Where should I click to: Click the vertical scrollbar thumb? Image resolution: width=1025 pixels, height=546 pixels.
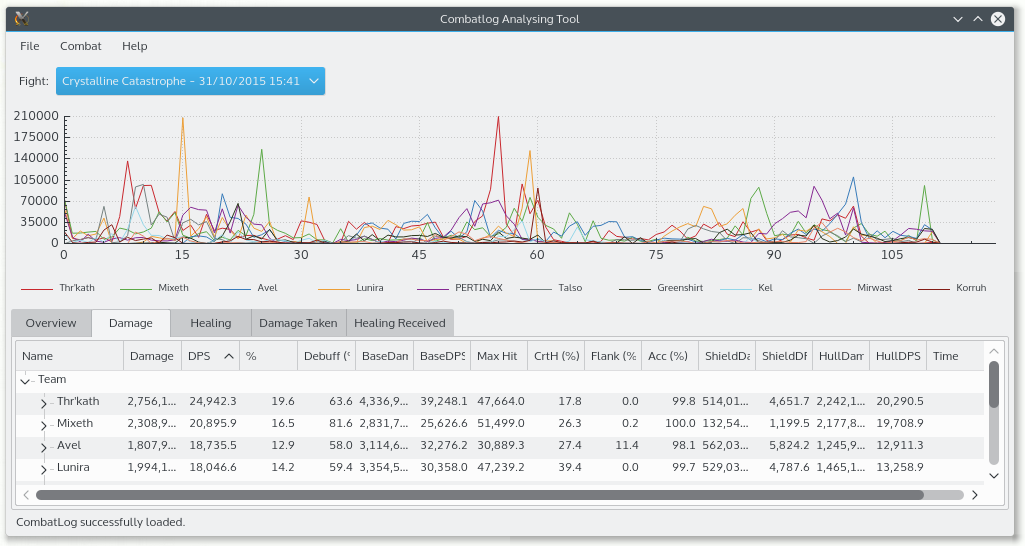pos(994,384)
